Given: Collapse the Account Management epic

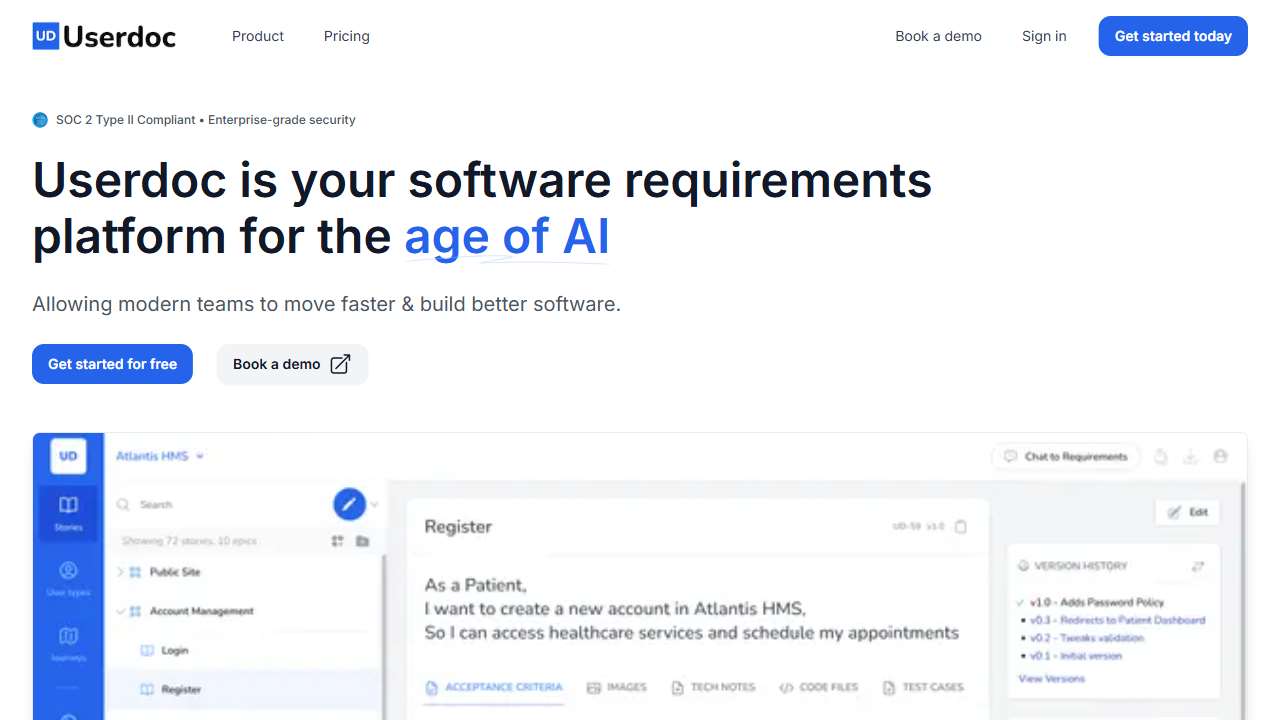Looking at the screenshot, I should click(120, 611).
